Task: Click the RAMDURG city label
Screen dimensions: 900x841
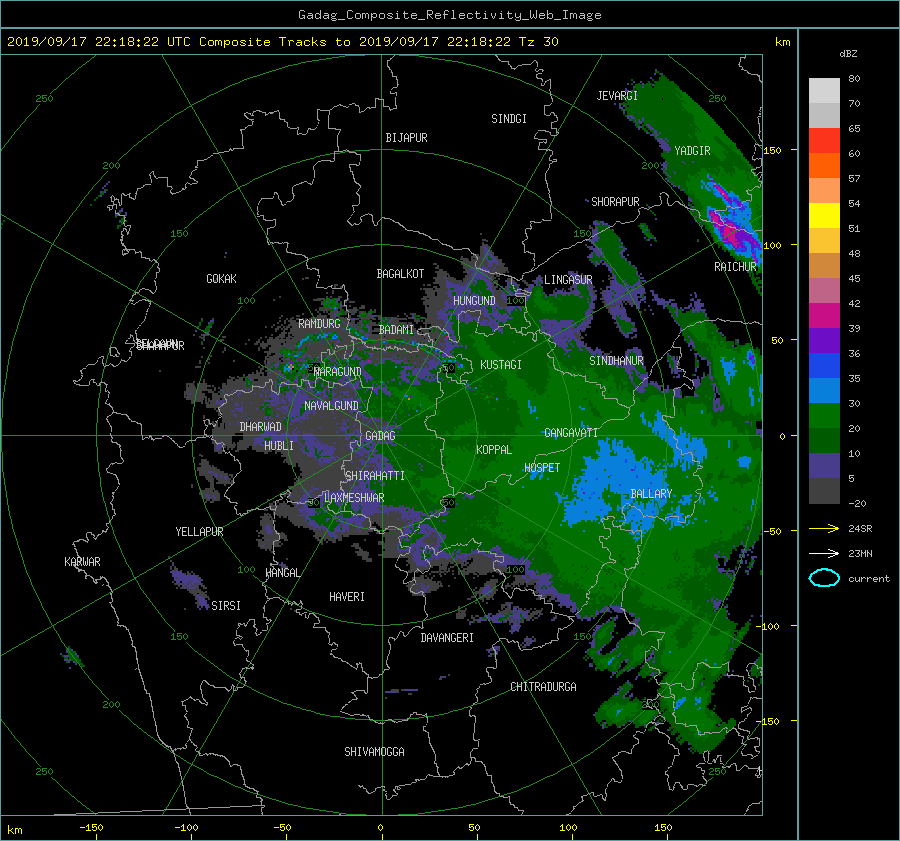Action: coord(319,324)
